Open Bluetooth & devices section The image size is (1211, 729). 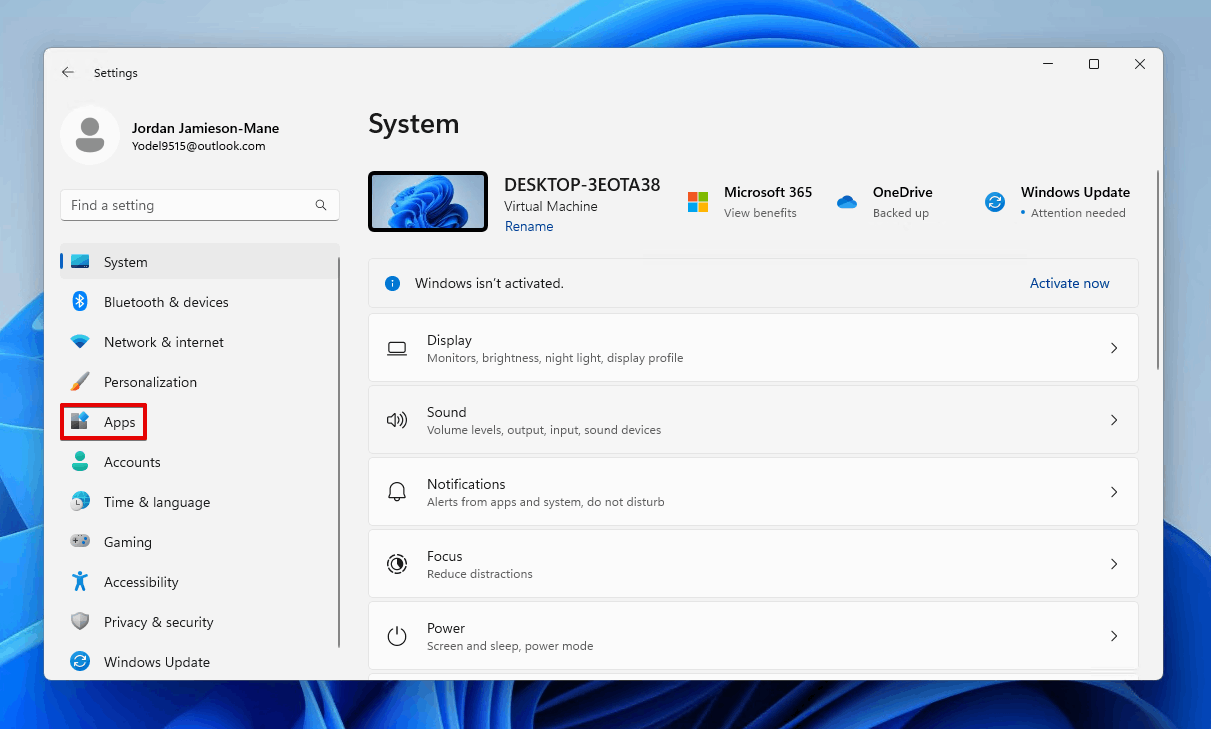pyautogui.click(x=199, y=302)
